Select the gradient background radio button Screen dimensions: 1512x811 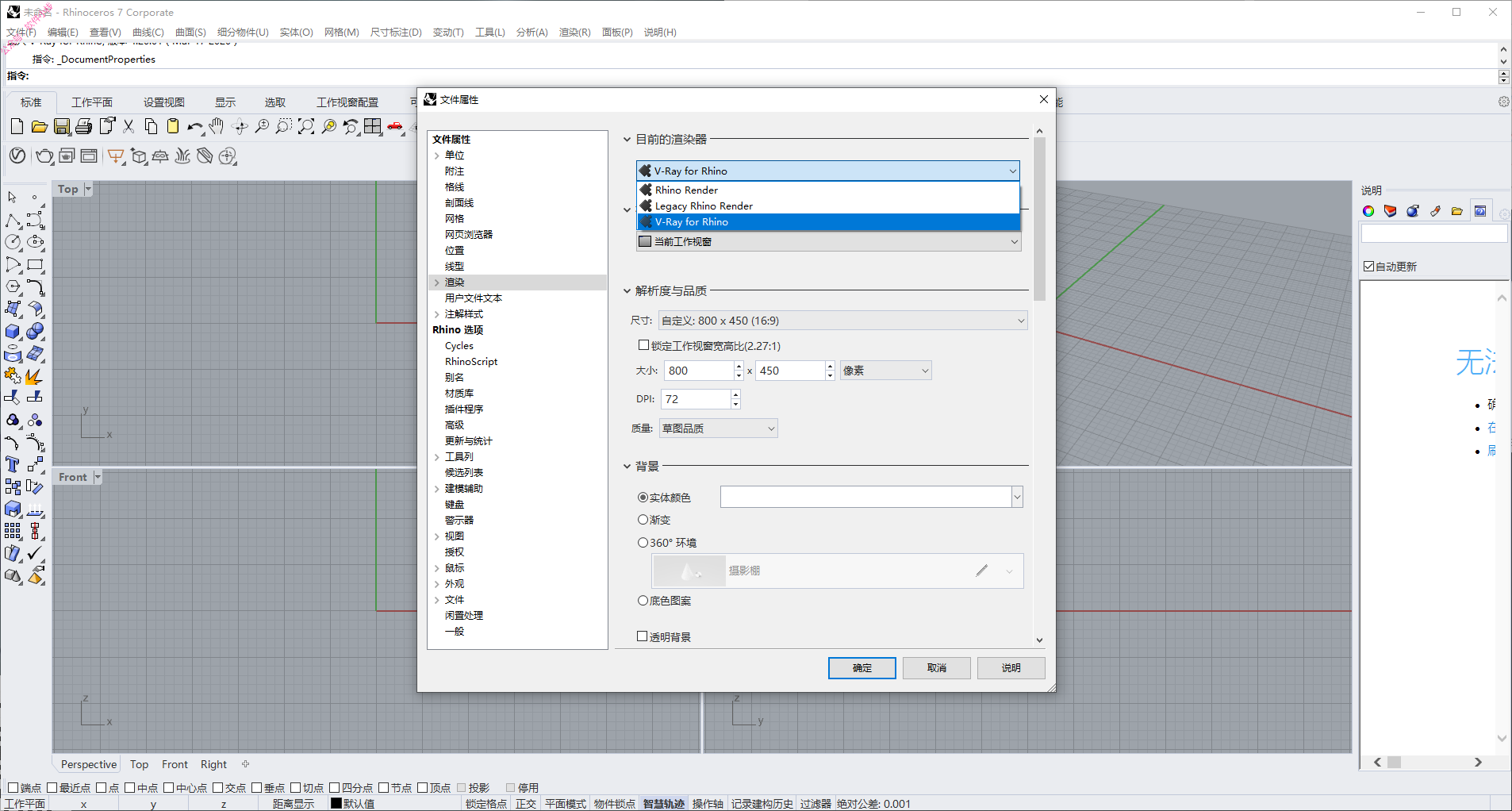(x=643, y=520)
